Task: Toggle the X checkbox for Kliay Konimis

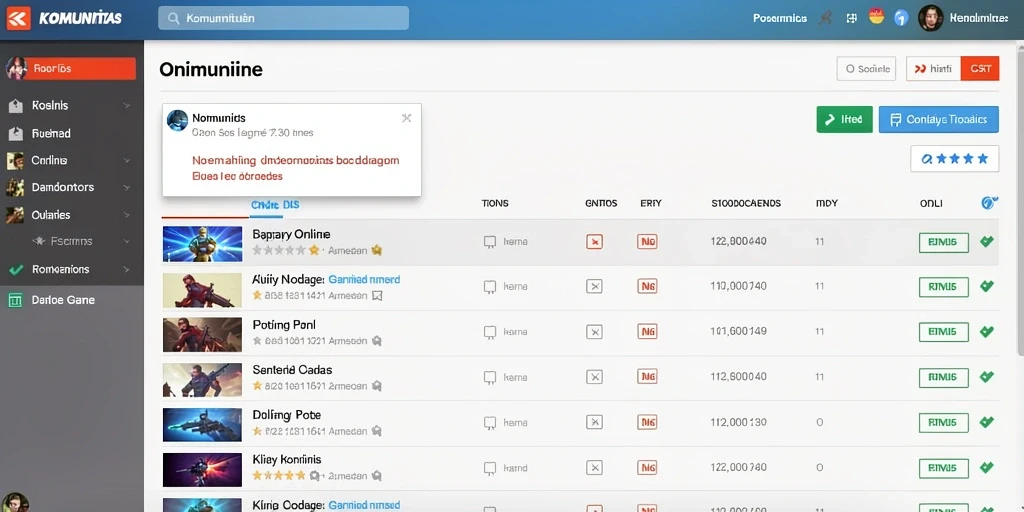Action: click(594, 468)
